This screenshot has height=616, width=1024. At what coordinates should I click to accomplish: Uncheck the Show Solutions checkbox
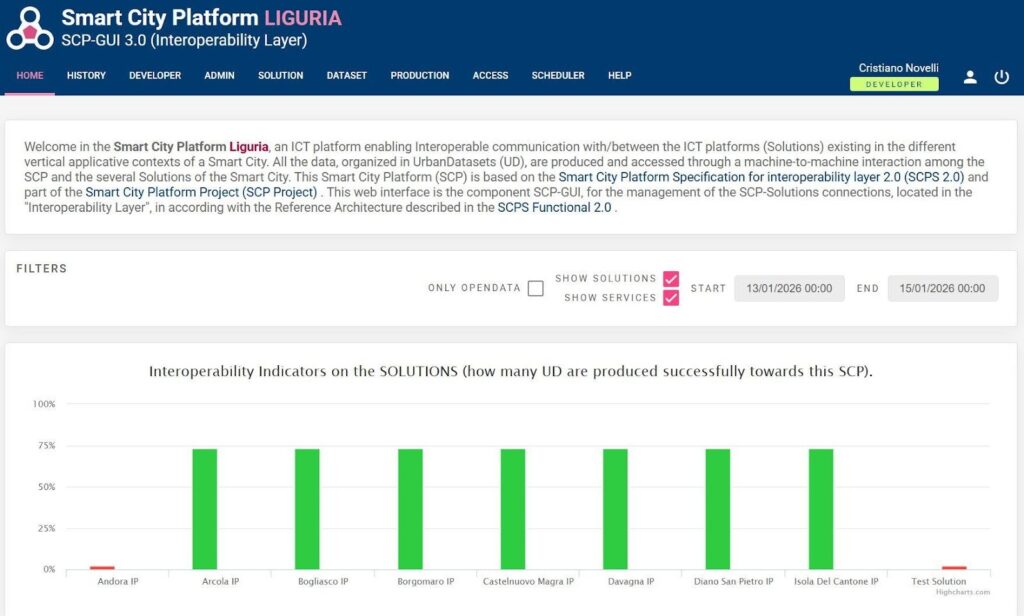pyautogui.click(x=671, y=279)
